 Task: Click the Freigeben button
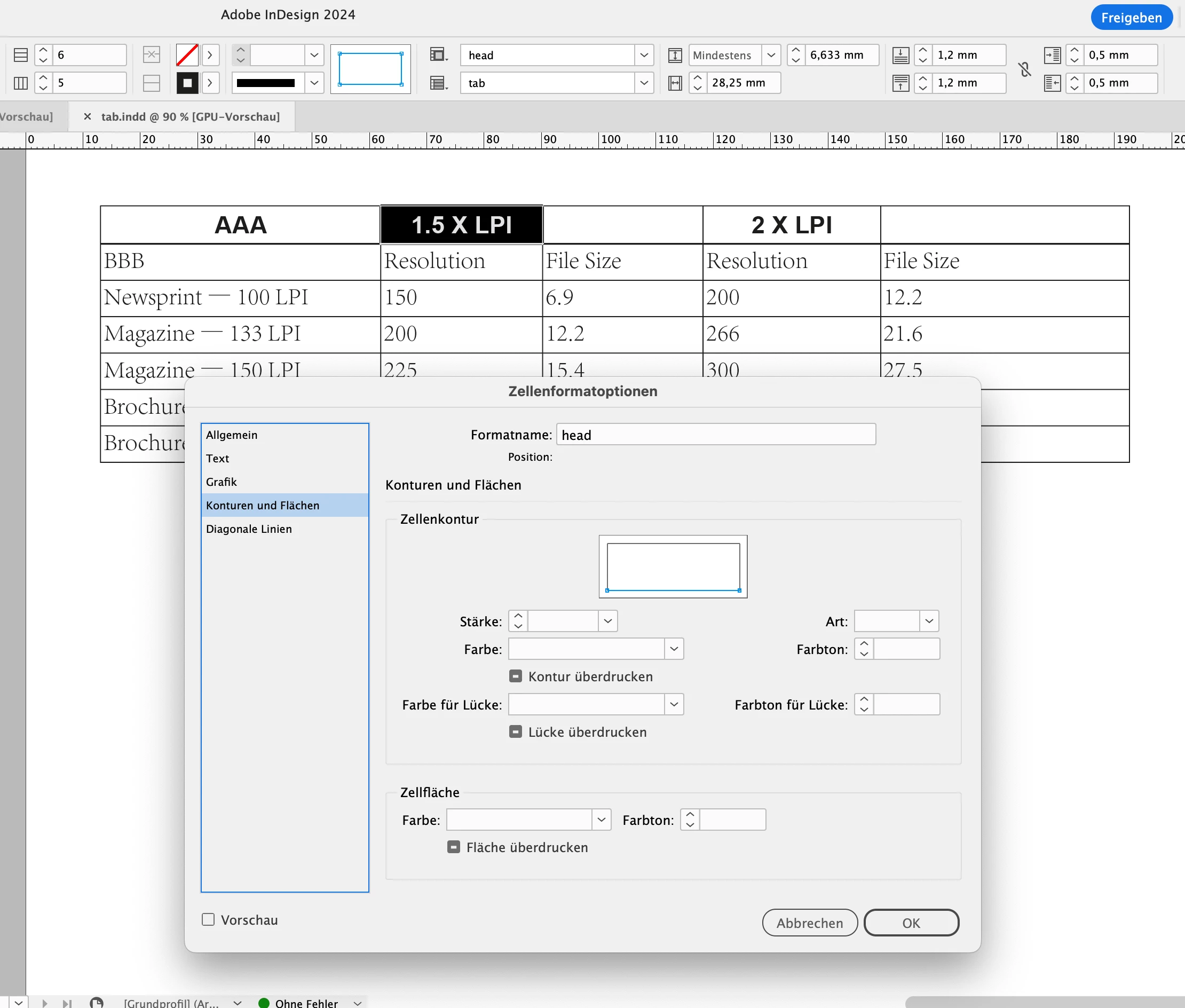tap(1131, 17)
